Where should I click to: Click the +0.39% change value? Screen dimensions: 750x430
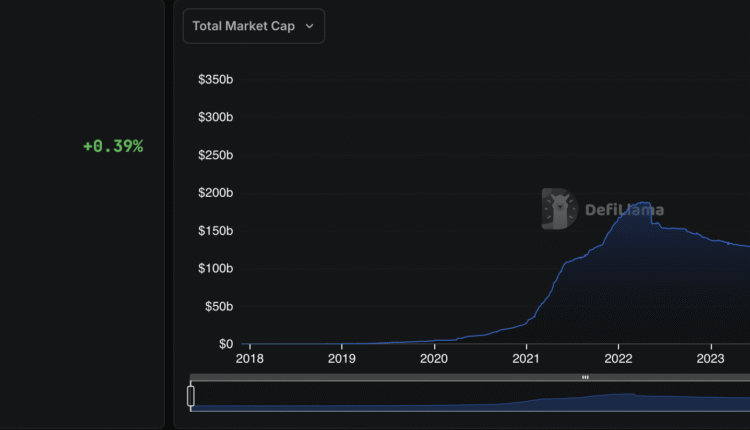pos(113,146)
